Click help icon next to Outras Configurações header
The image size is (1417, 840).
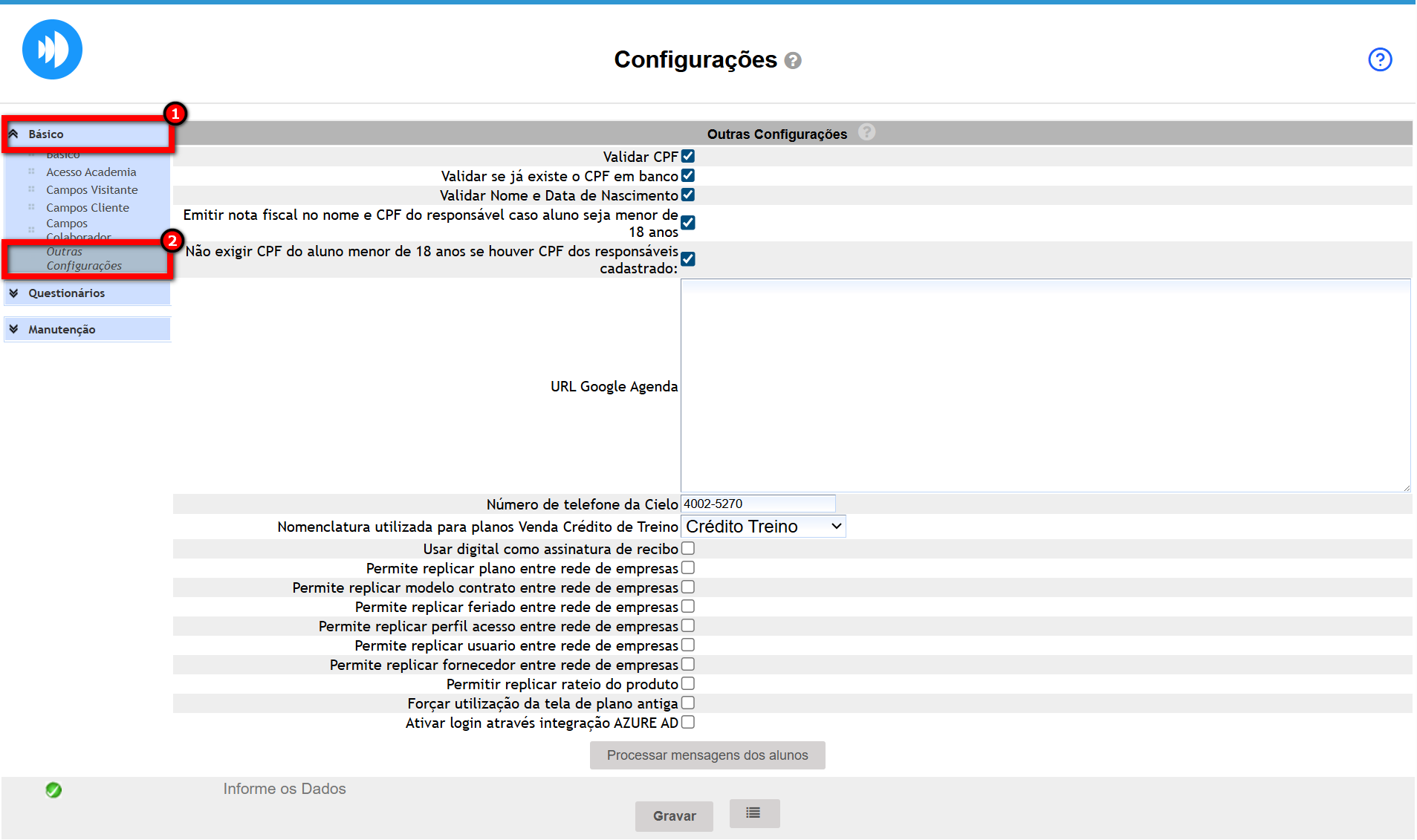(866, 132)
